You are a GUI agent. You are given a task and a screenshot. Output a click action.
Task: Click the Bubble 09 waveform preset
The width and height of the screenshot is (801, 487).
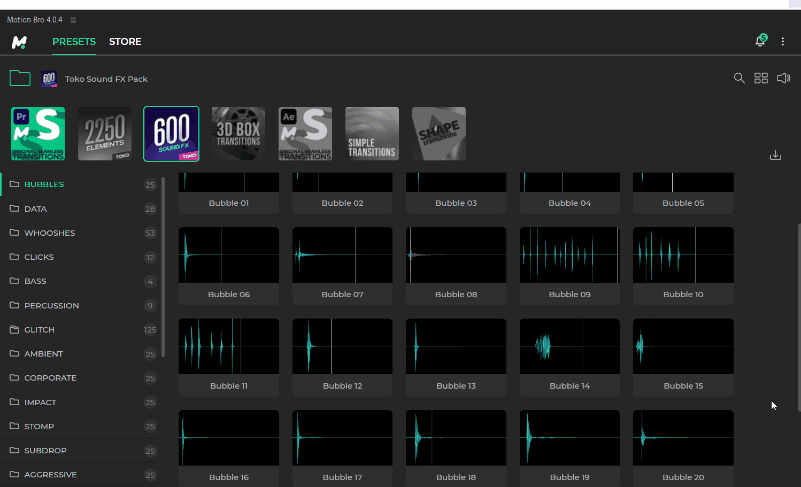click(569, 255)
